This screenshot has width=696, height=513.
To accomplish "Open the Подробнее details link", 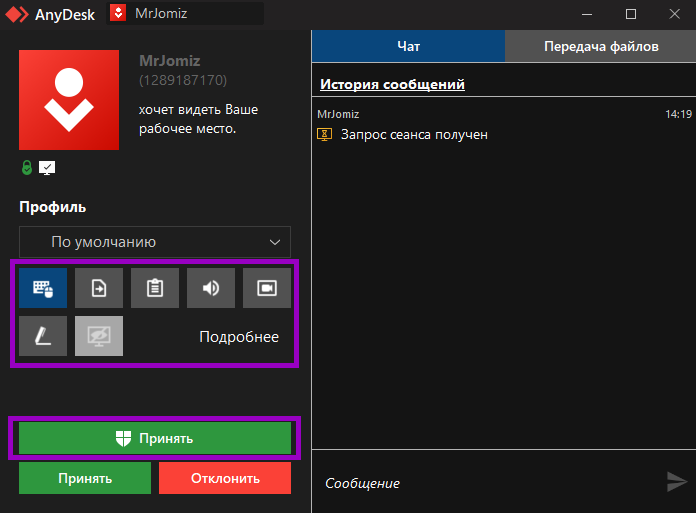I will (x=239, y=337).
